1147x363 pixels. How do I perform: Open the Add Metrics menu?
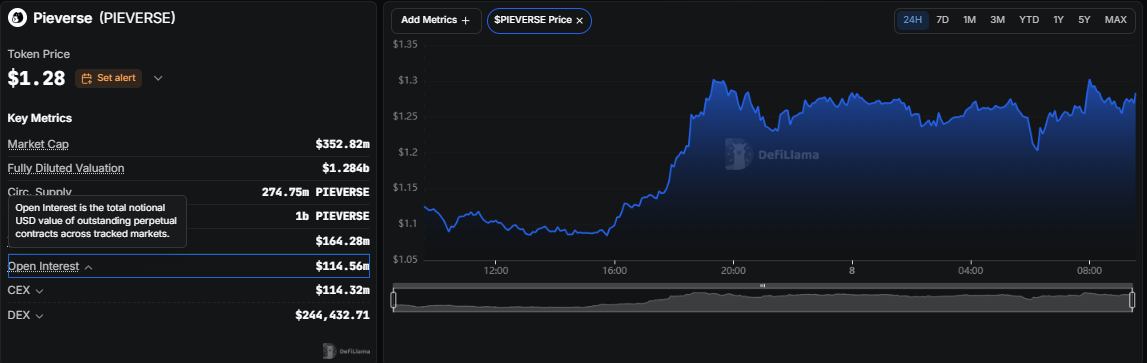(436, 20)
